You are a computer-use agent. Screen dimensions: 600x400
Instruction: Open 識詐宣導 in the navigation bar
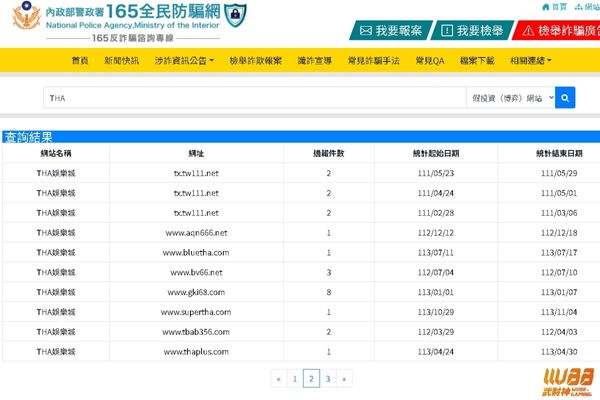click(x=315, y=60)
